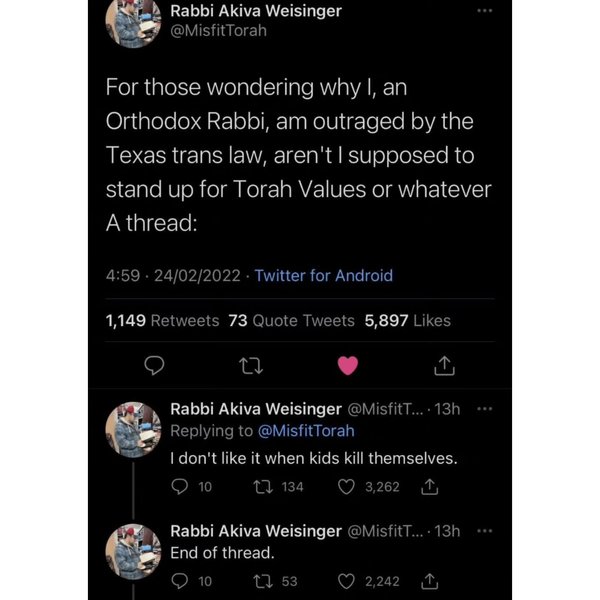
Task: Reply to the 'End of thread' tweet
Action: 181,580
